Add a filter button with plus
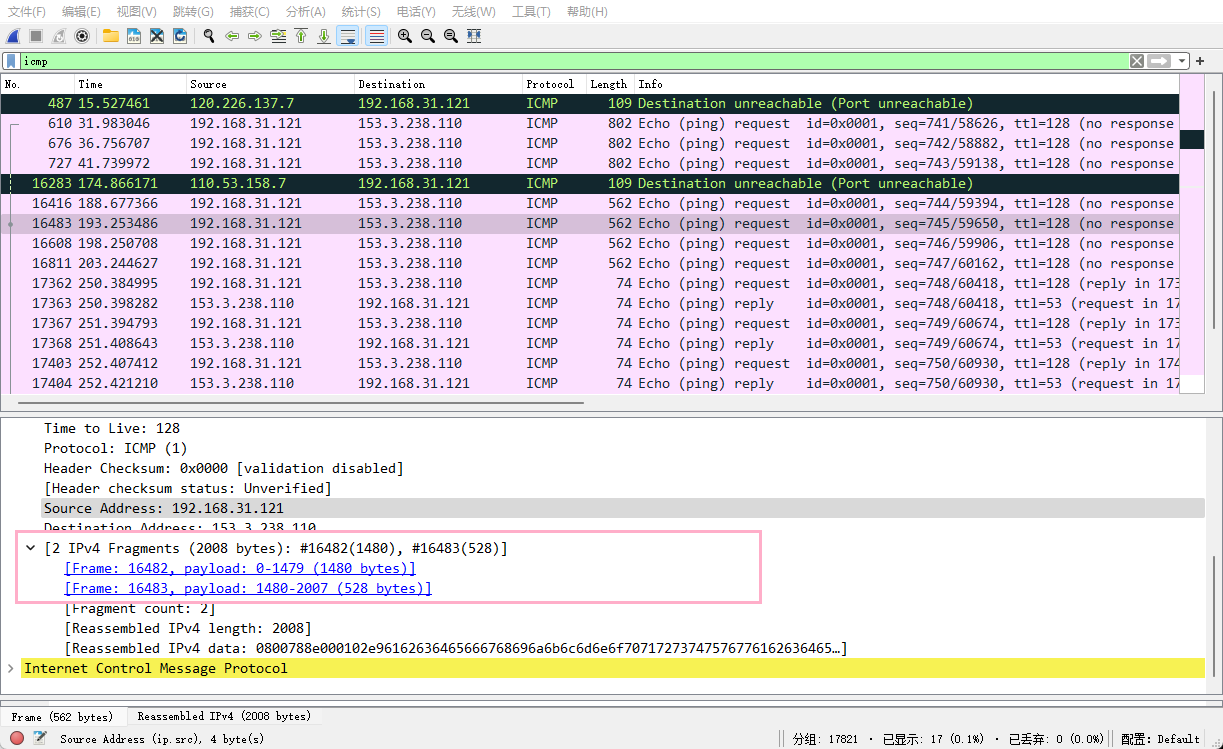This screenshot has height=749, width=1223. pyautogui.click(x=1200, y=61)
